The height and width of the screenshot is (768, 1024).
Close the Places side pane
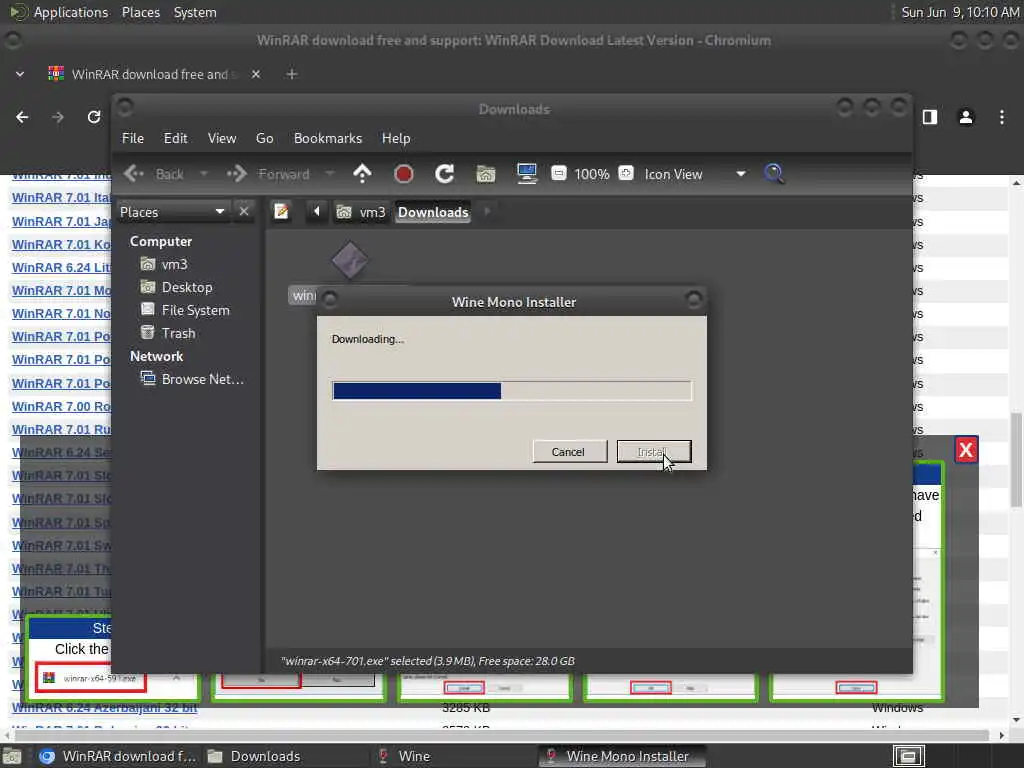pyautogui.click(x=244, y=212)
